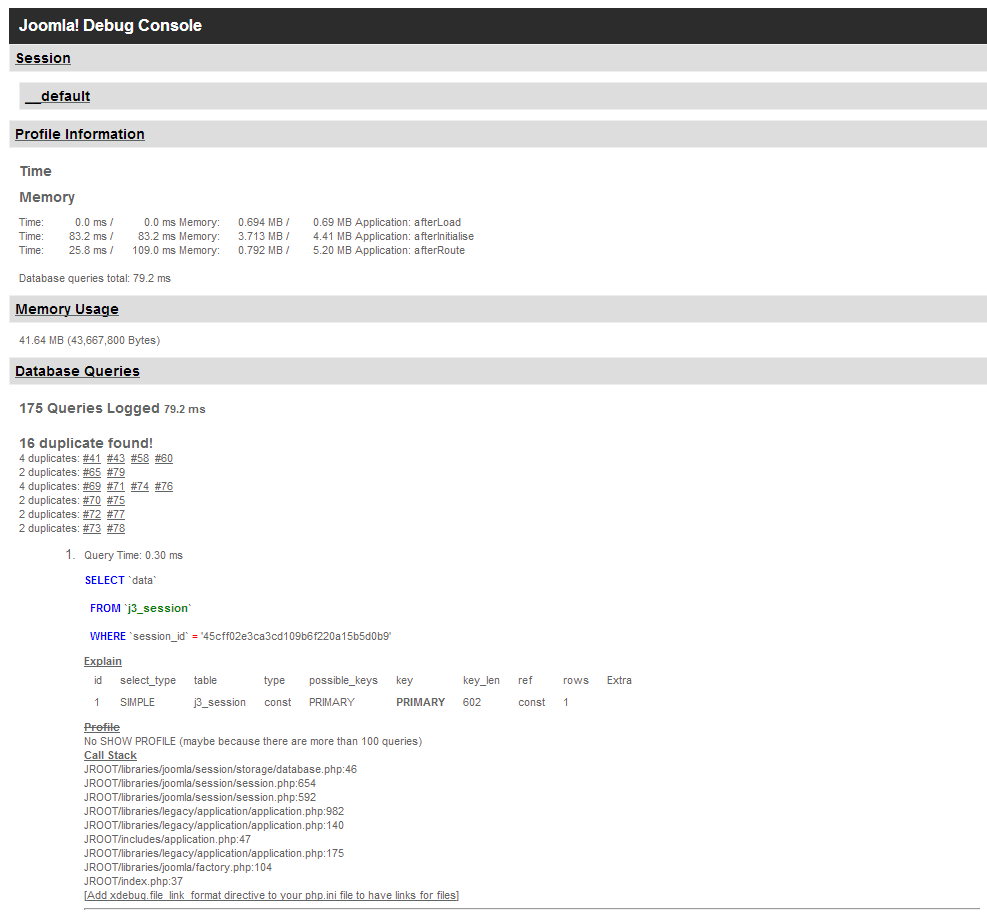This screenshot has height=915, width=987.
Task: Click the rows column header
Action: click(575, 680)
